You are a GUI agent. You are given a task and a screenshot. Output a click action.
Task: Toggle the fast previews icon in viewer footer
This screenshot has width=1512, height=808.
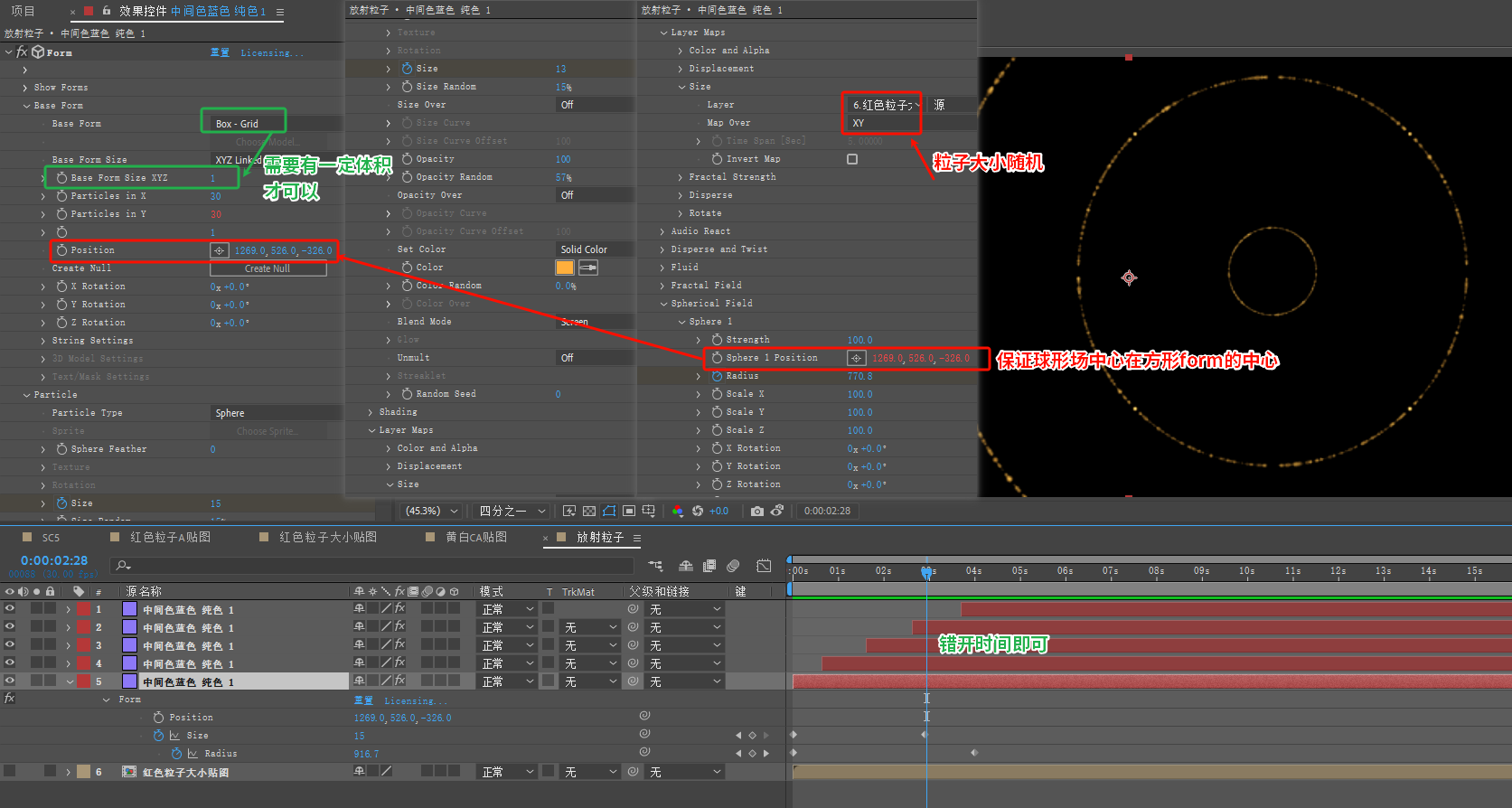click(569, 511)
